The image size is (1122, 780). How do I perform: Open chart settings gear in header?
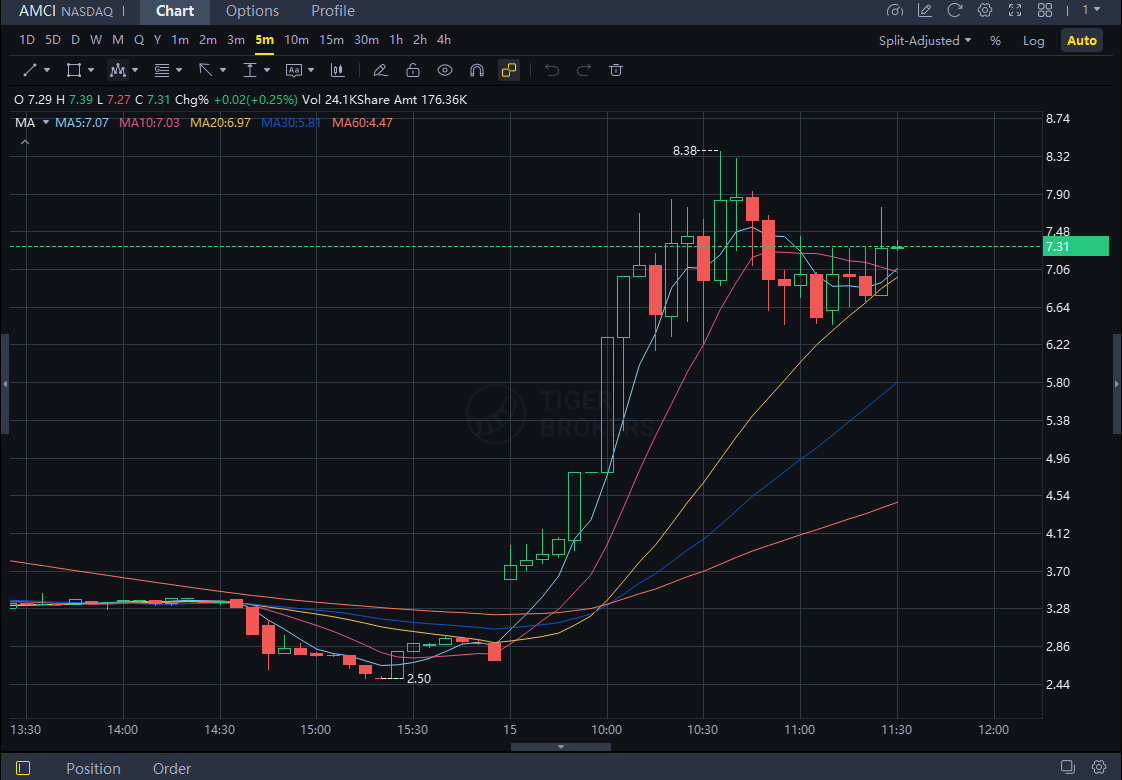pos(985,10)
